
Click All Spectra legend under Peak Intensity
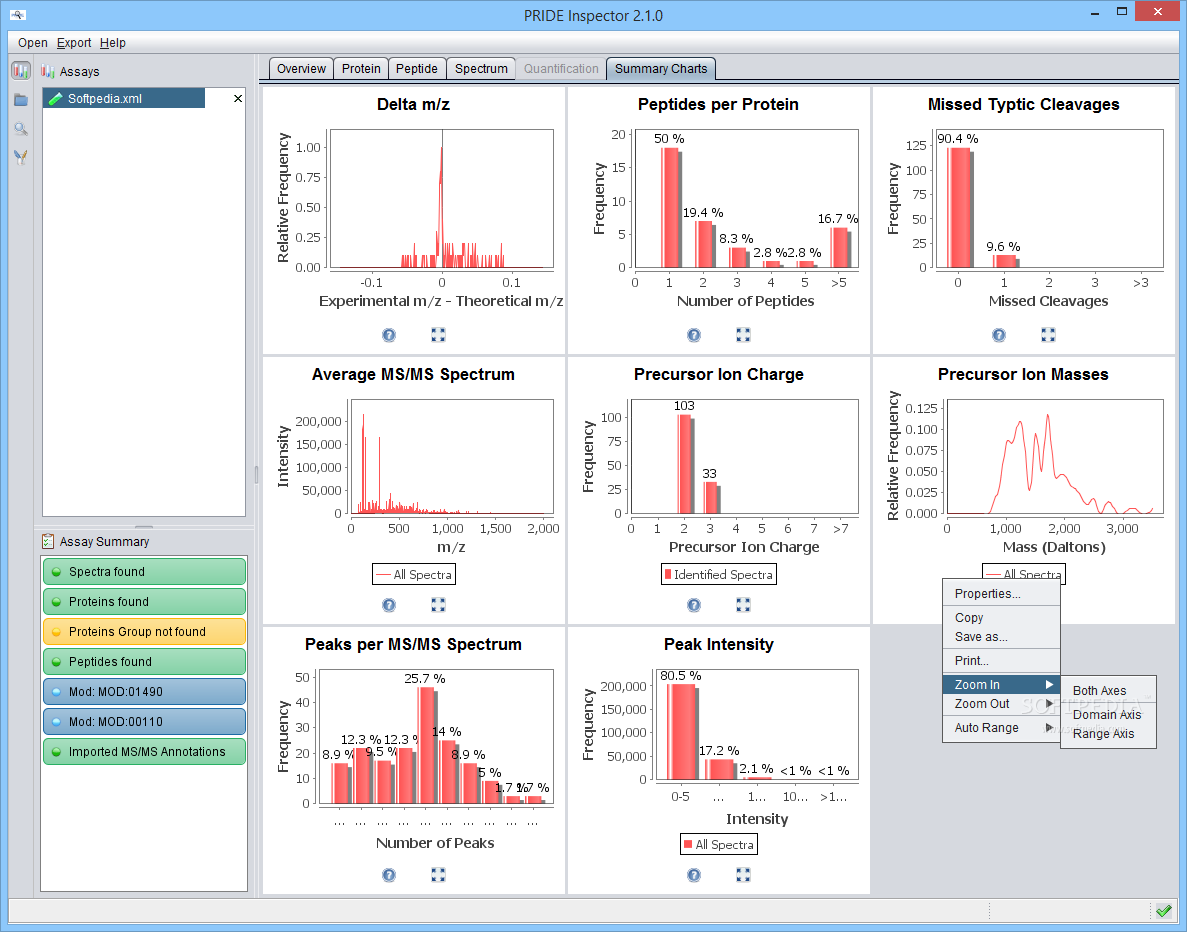pos(718,844)
